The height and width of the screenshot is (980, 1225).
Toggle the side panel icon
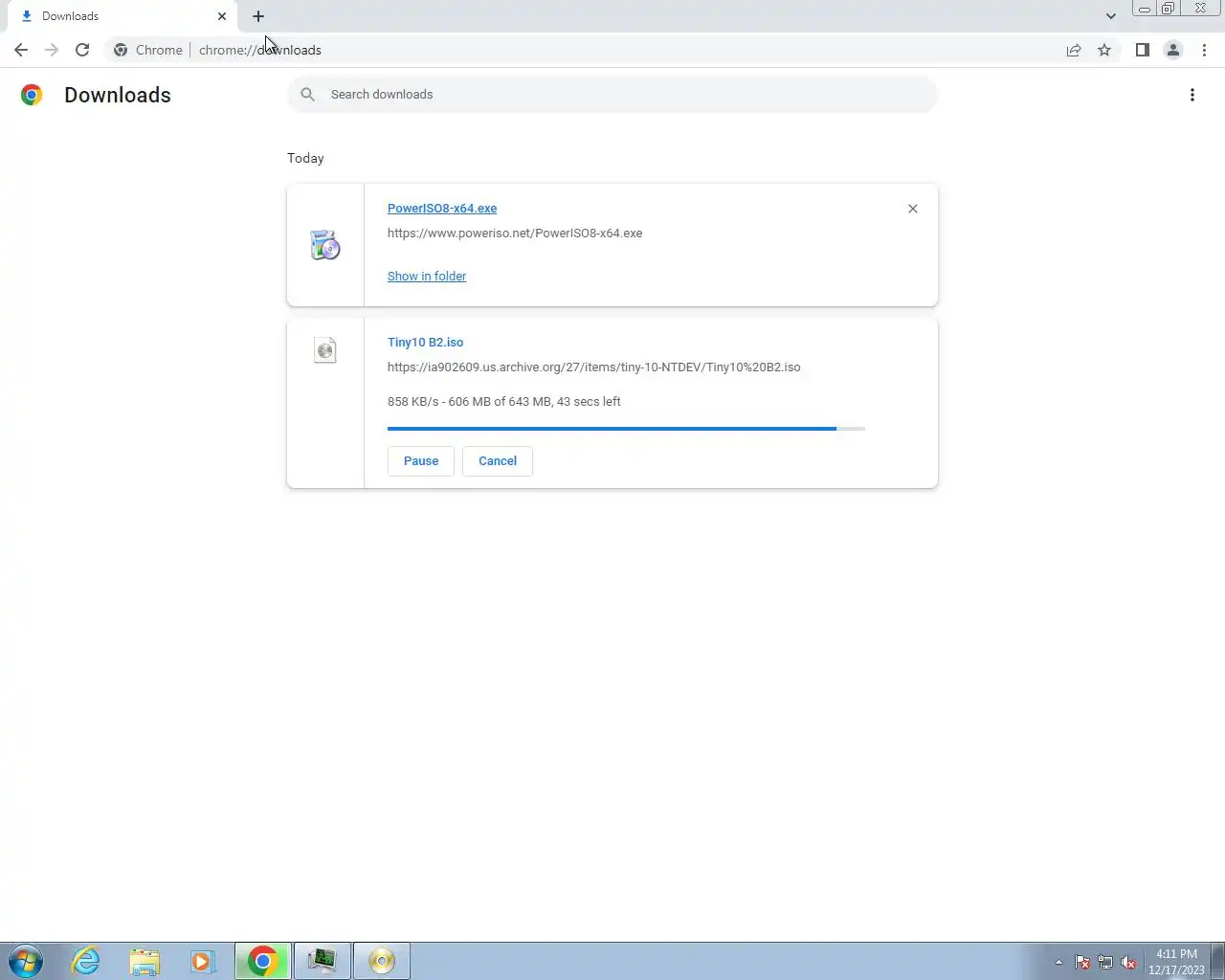pos(1142,50)
